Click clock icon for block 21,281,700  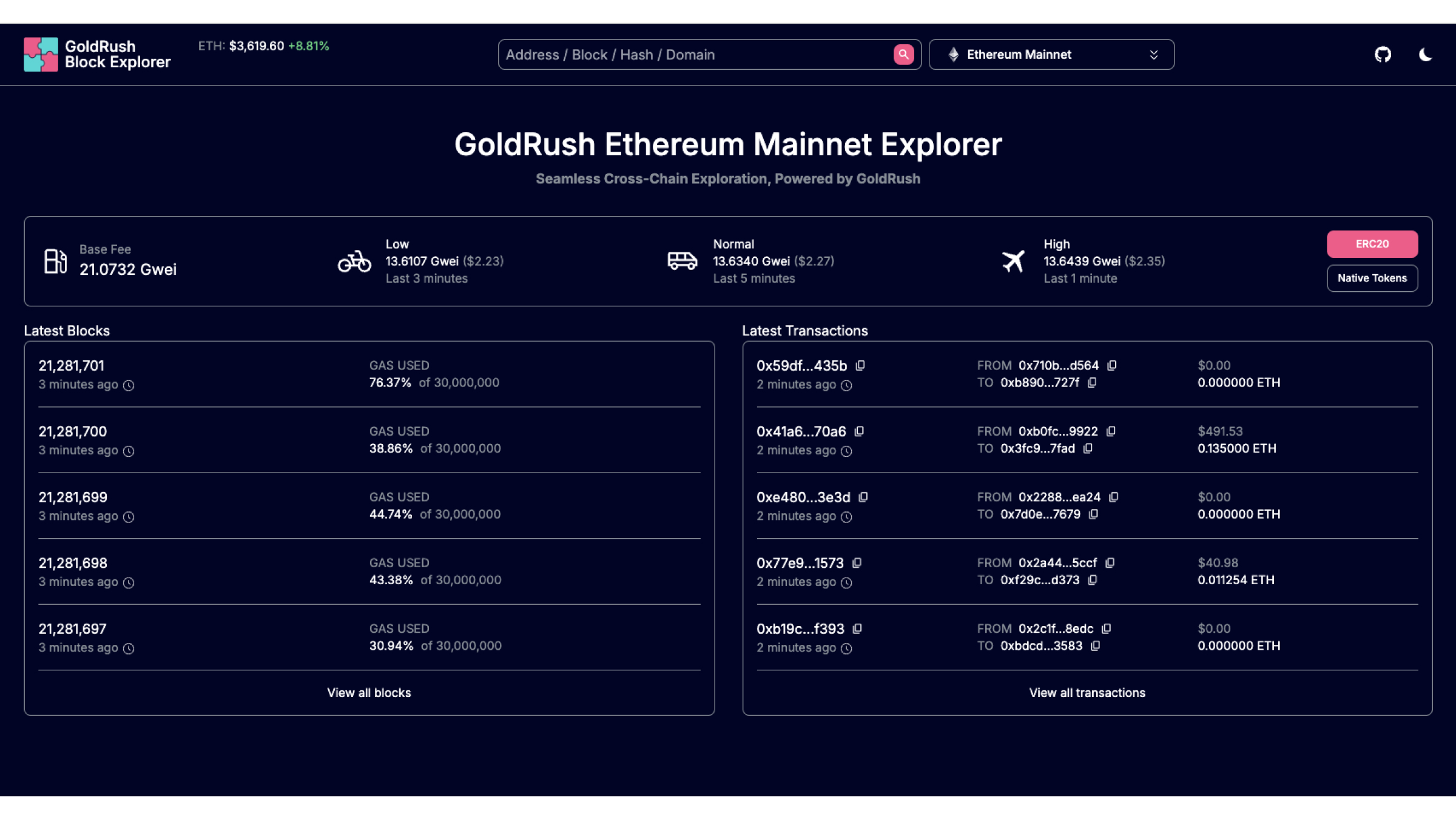pyautogui.click(x=129, y=451)
